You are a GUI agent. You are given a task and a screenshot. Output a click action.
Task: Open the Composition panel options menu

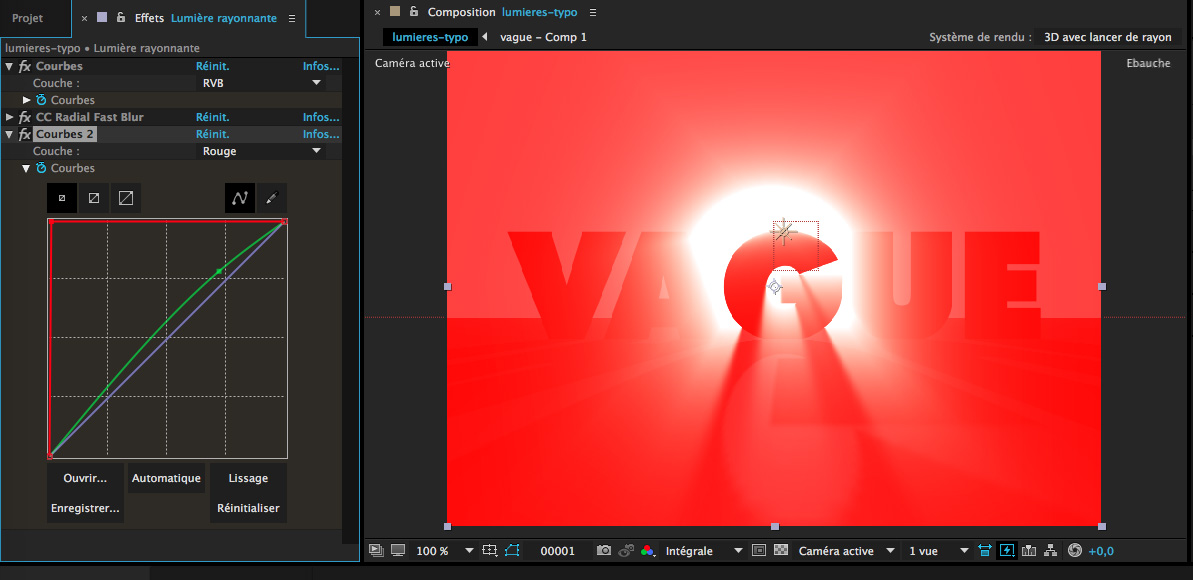(593, 12)
